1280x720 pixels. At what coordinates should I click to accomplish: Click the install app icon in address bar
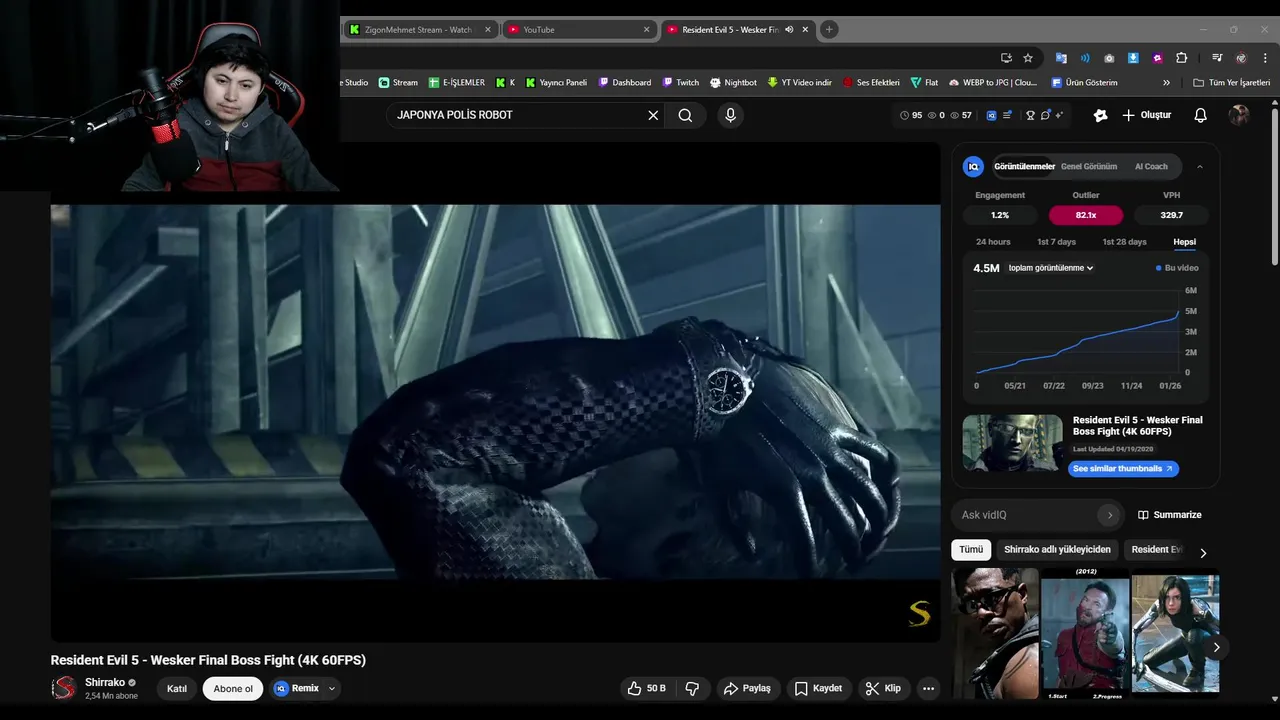[x=1006, y=58]
